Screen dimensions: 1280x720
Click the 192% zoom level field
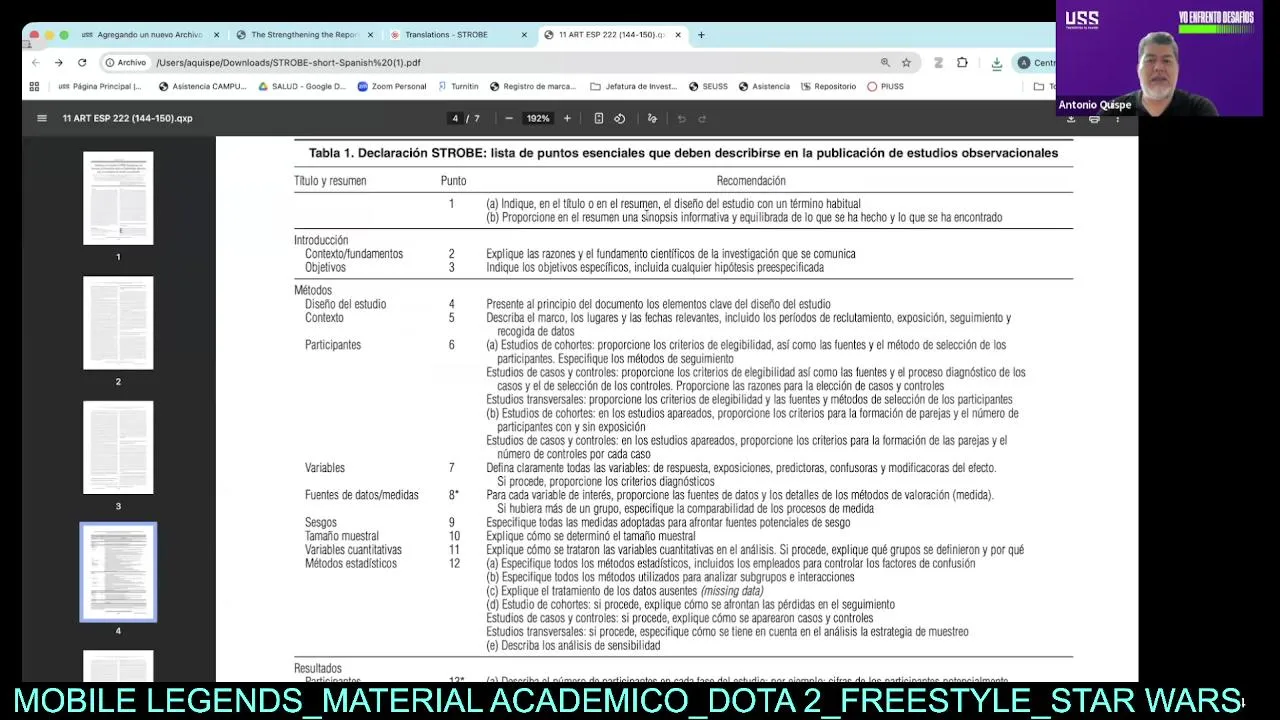coord(538,118)
